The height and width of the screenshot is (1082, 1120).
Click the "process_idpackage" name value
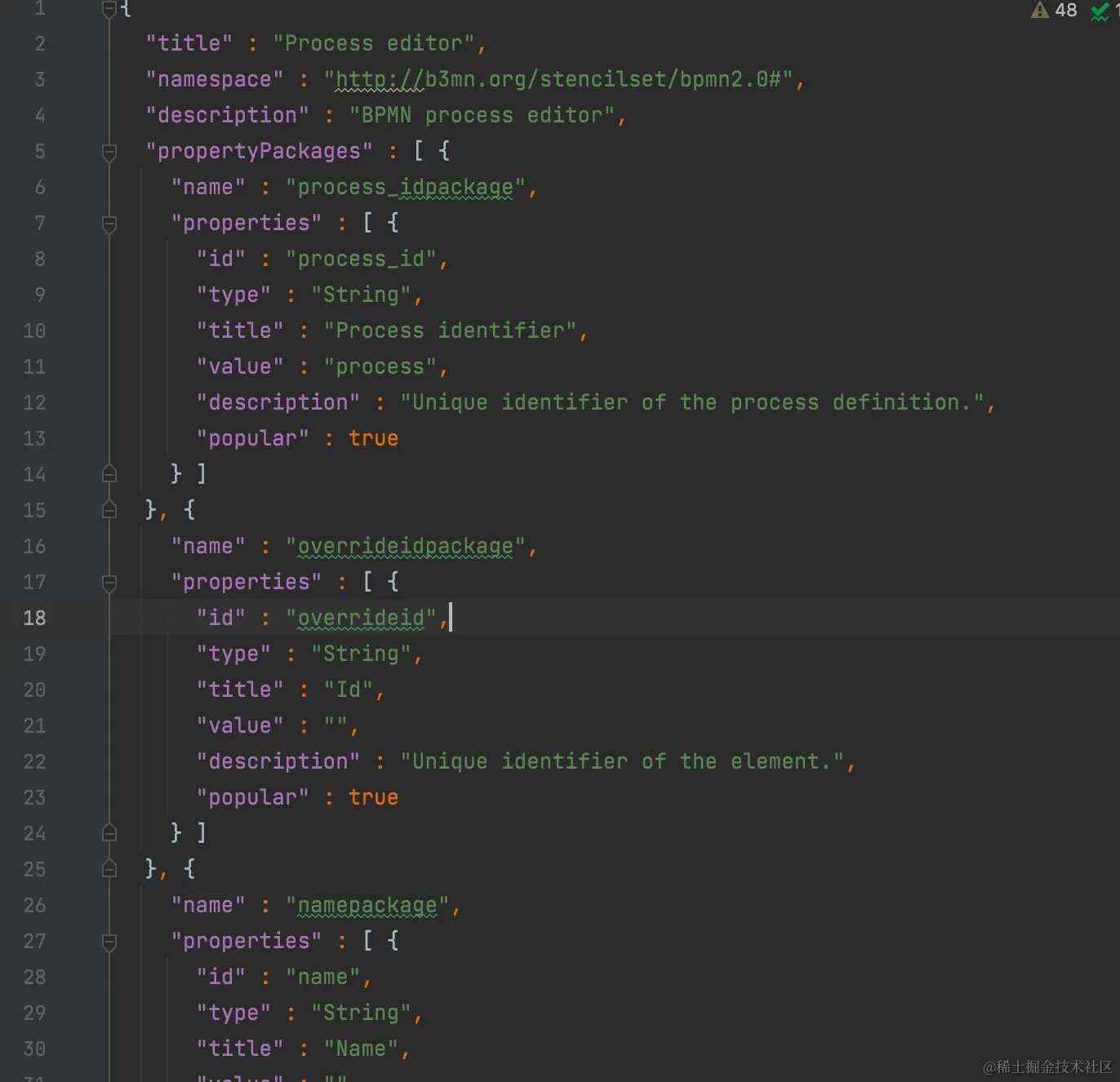(406, 187)
